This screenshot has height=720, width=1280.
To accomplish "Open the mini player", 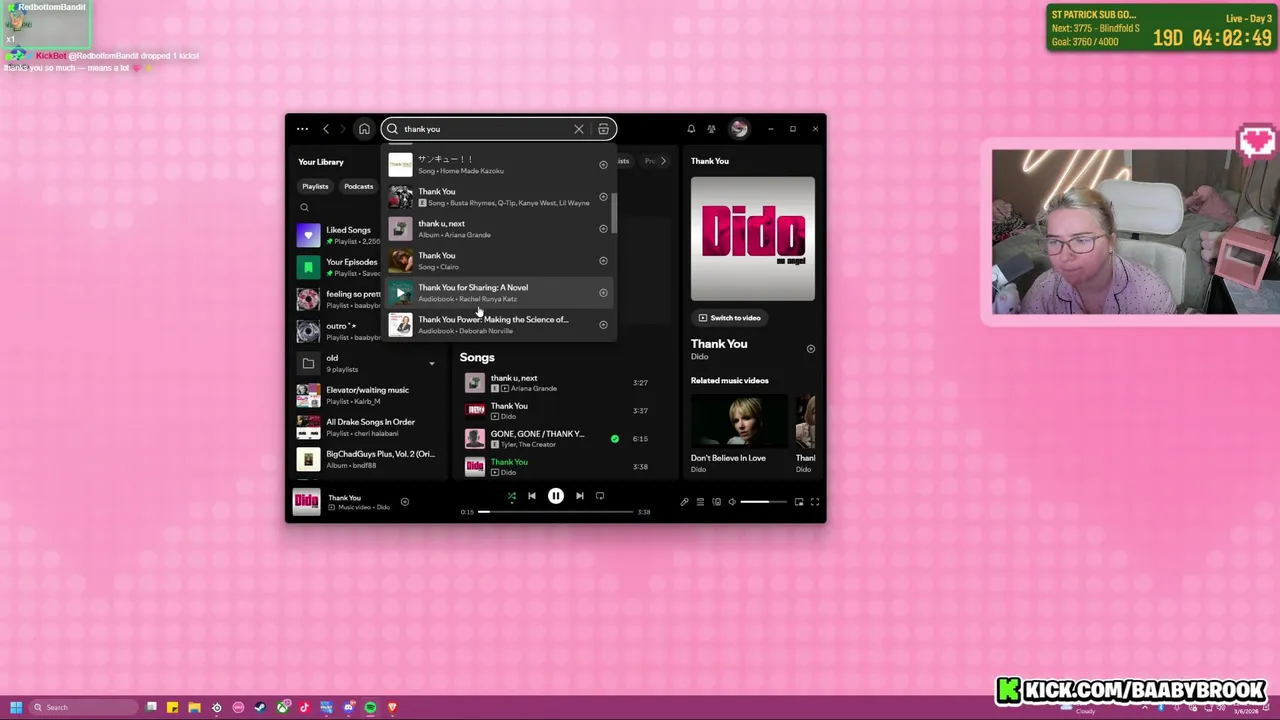I will click(x=799, y=502).
